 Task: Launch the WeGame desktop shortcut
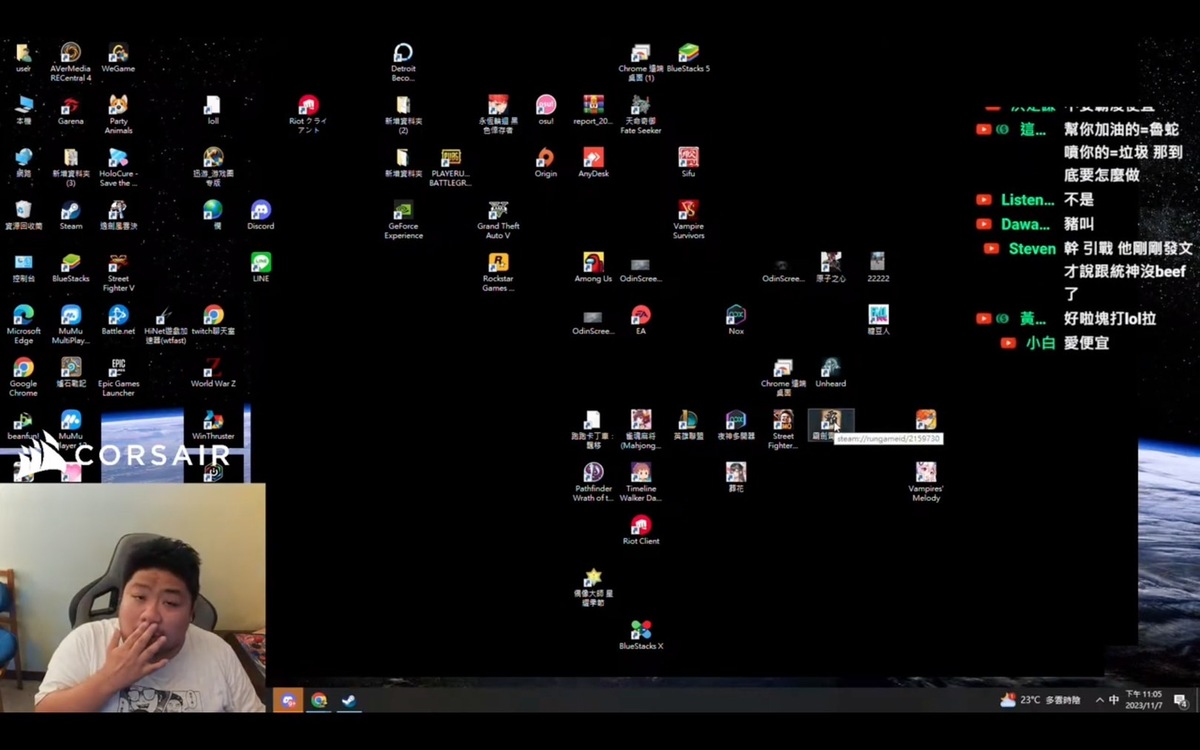[x=118, y=58]
